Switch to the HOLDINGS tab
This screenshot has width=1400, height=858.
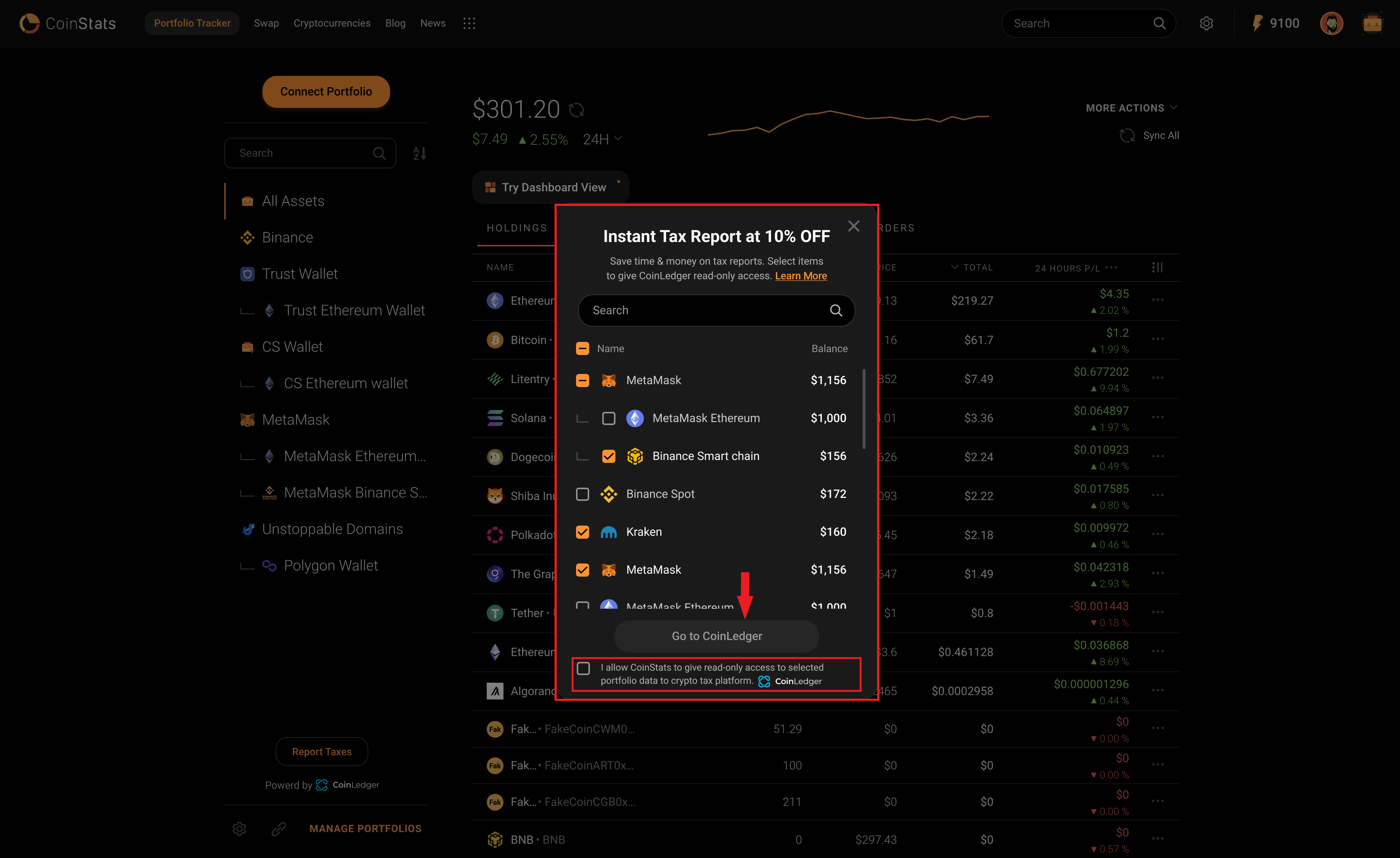[517, 228]
